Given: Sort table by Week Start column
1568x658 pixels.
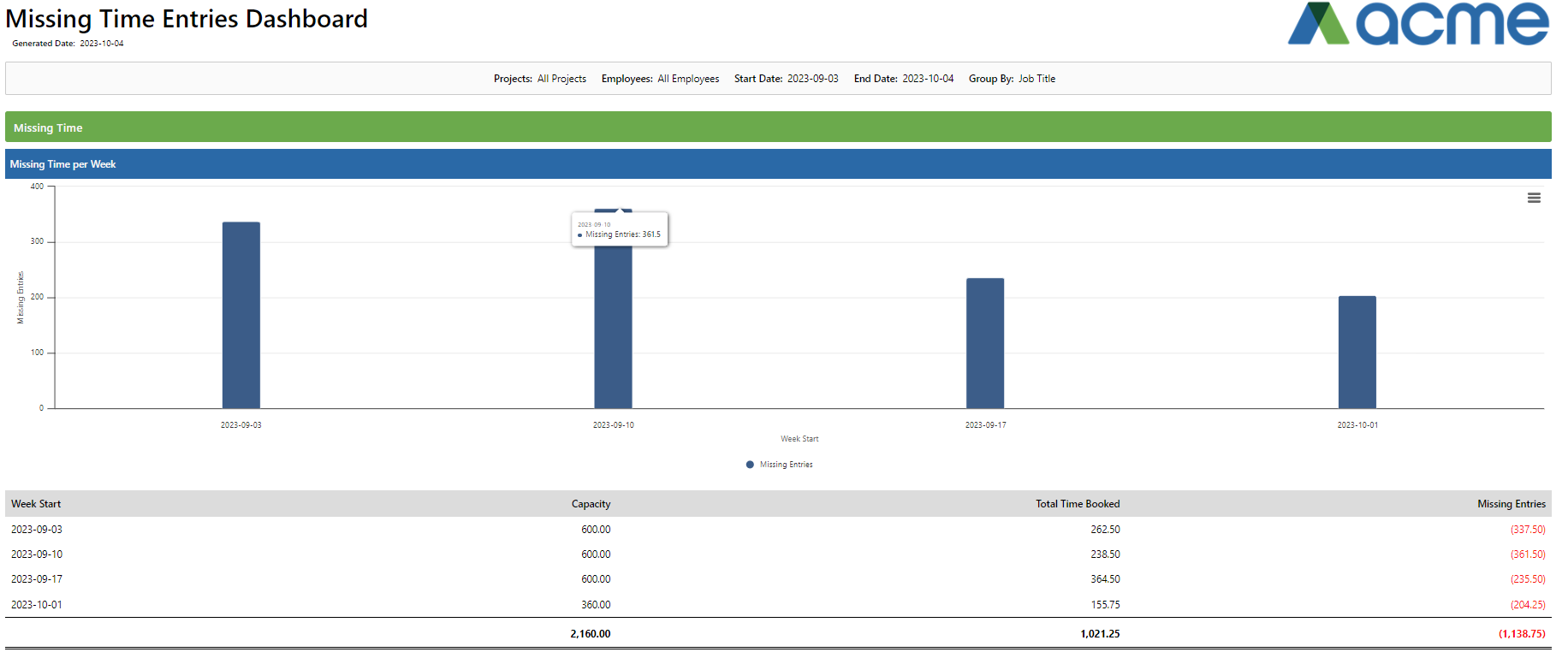Looking at the screenshot, I should [x=36, y=504].
